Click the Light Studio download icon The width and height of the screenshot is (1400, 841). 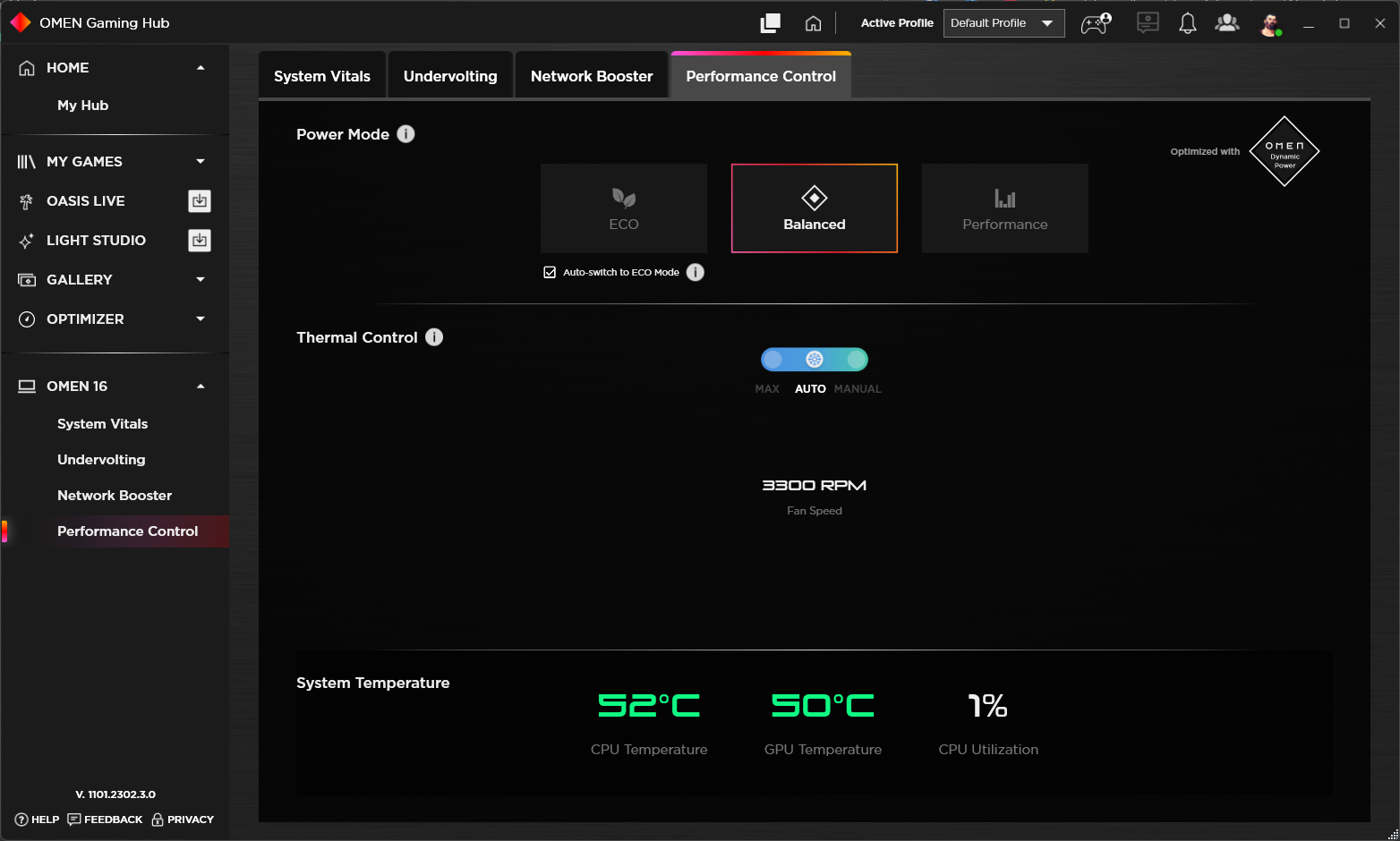coord(199,240)
